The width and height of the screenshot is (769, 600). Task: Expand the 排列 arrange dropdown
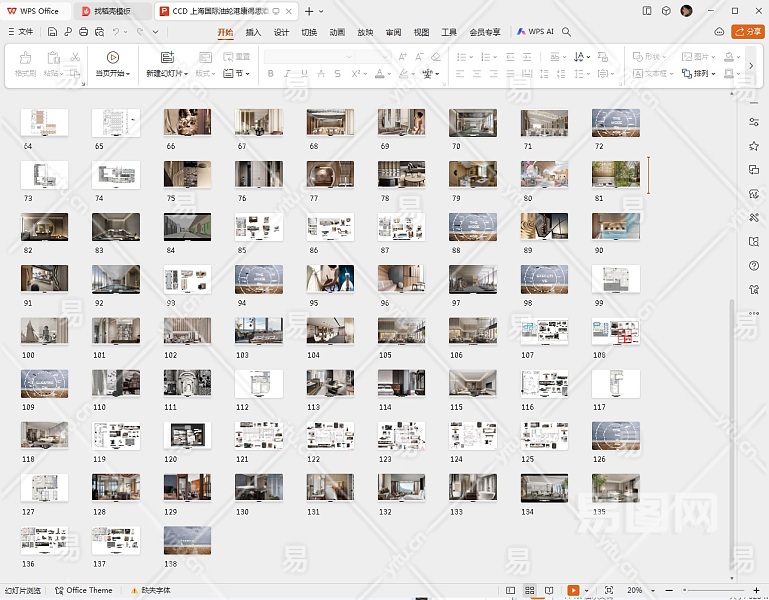(701, 74)
